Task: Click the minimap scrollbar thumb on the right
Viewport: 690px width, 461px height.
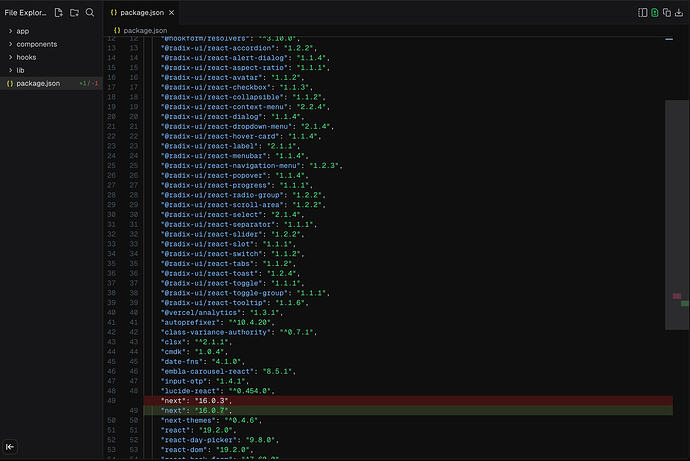Action: pos(677,215)
